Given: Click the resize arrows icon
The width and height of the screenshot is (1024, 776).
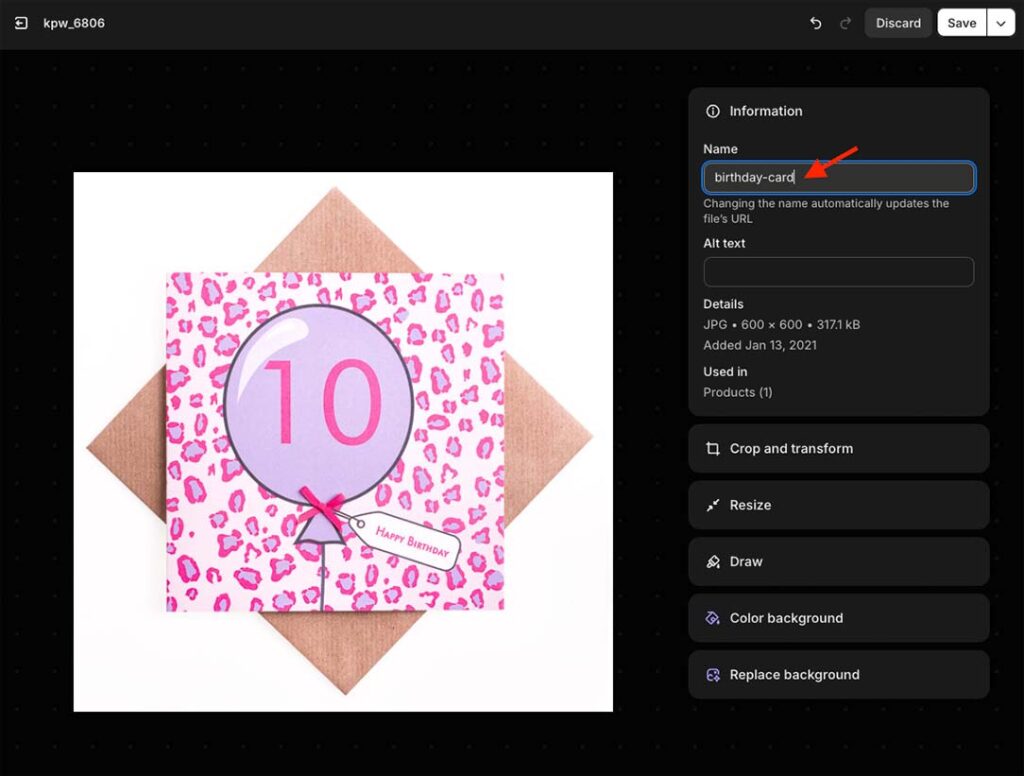Looking at the screenshot, I should 712,505.
